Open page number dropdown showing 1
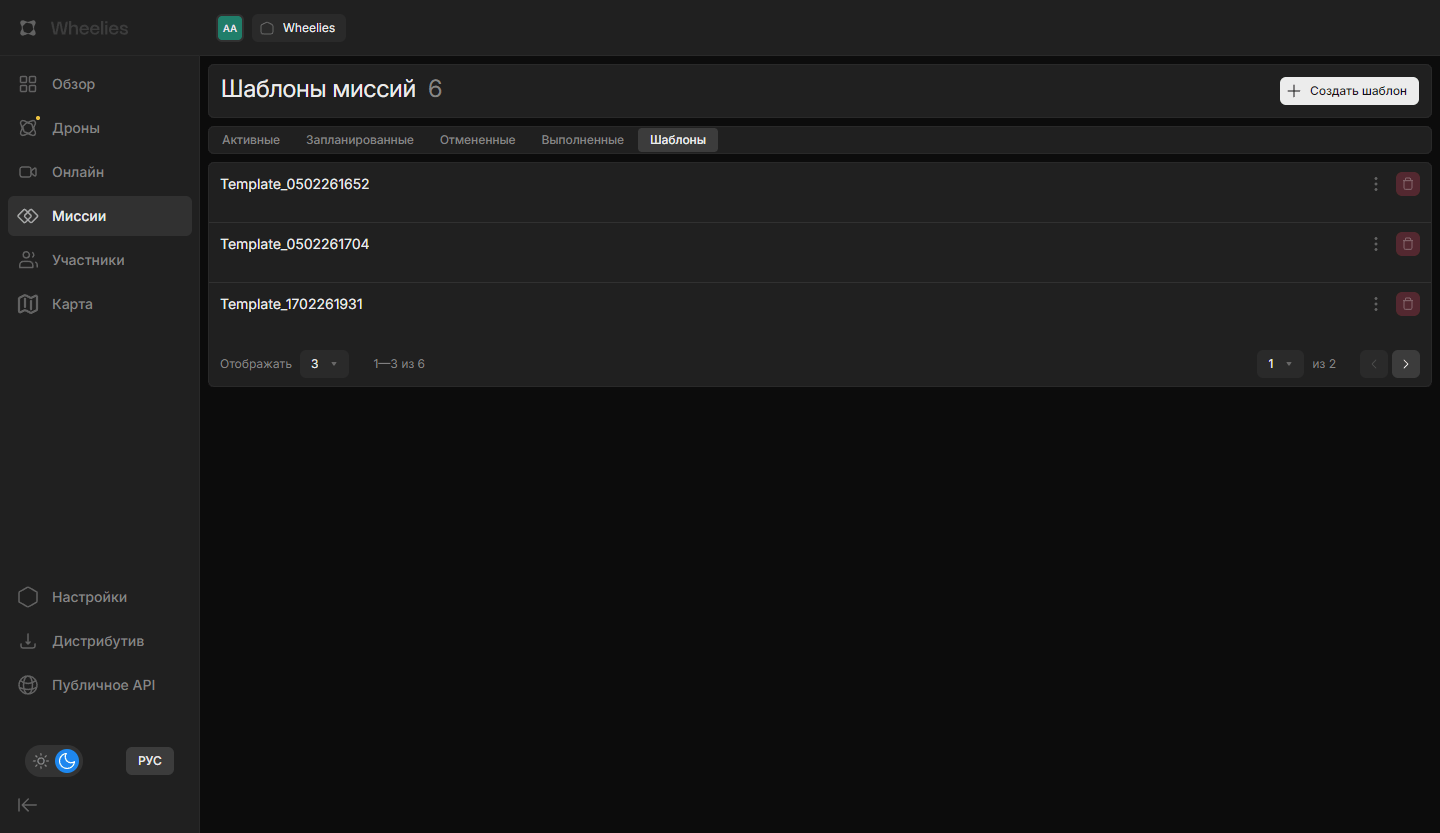The image size is (1440, 833). click(1280, 364)
